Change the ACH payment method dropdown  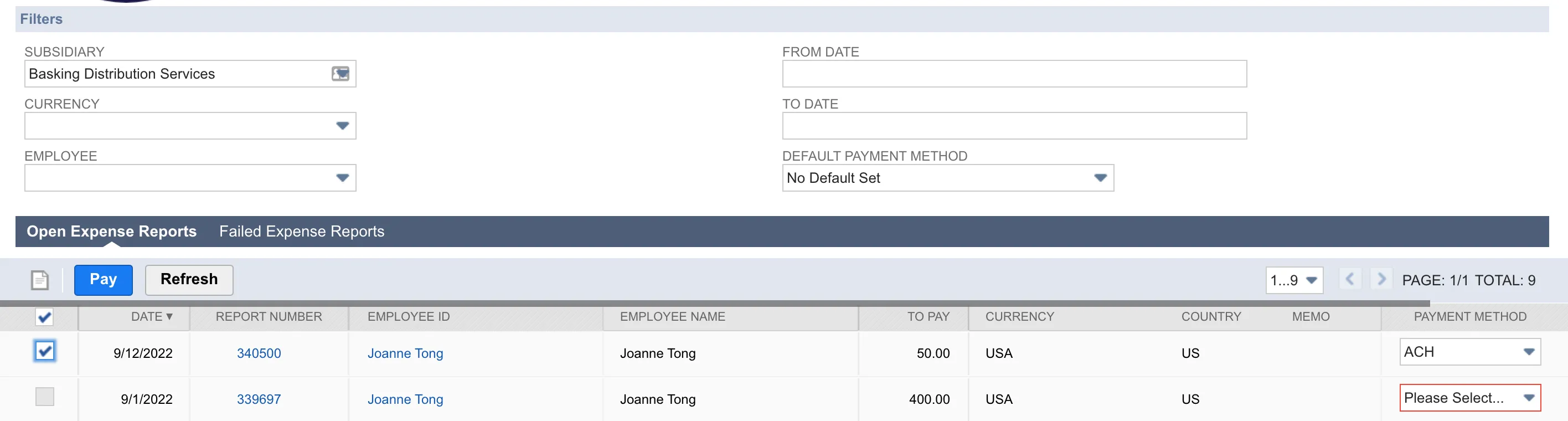click(x=1470, y=352)
